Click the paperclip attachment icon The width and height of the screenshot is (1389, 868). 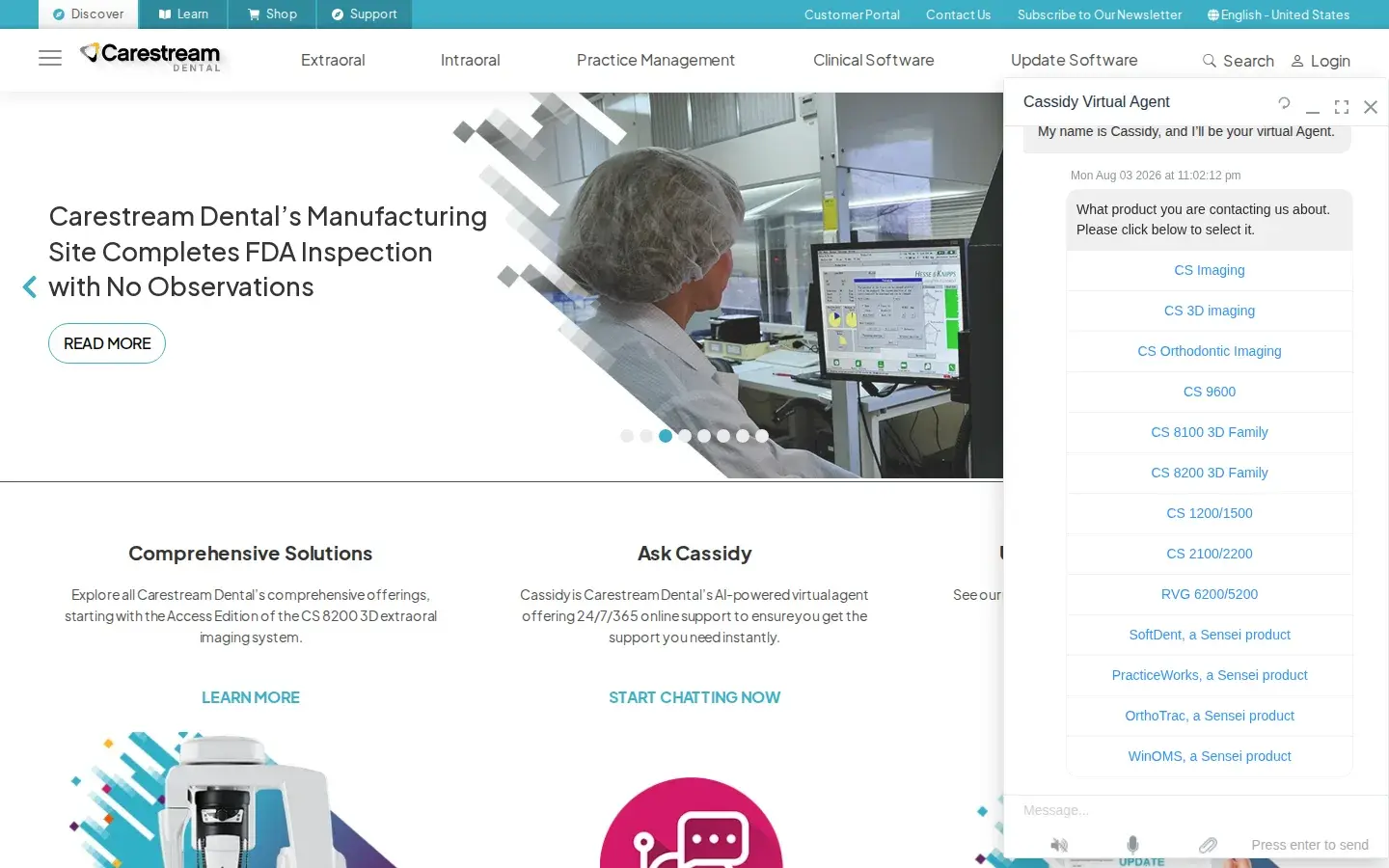pos(1208,845)
